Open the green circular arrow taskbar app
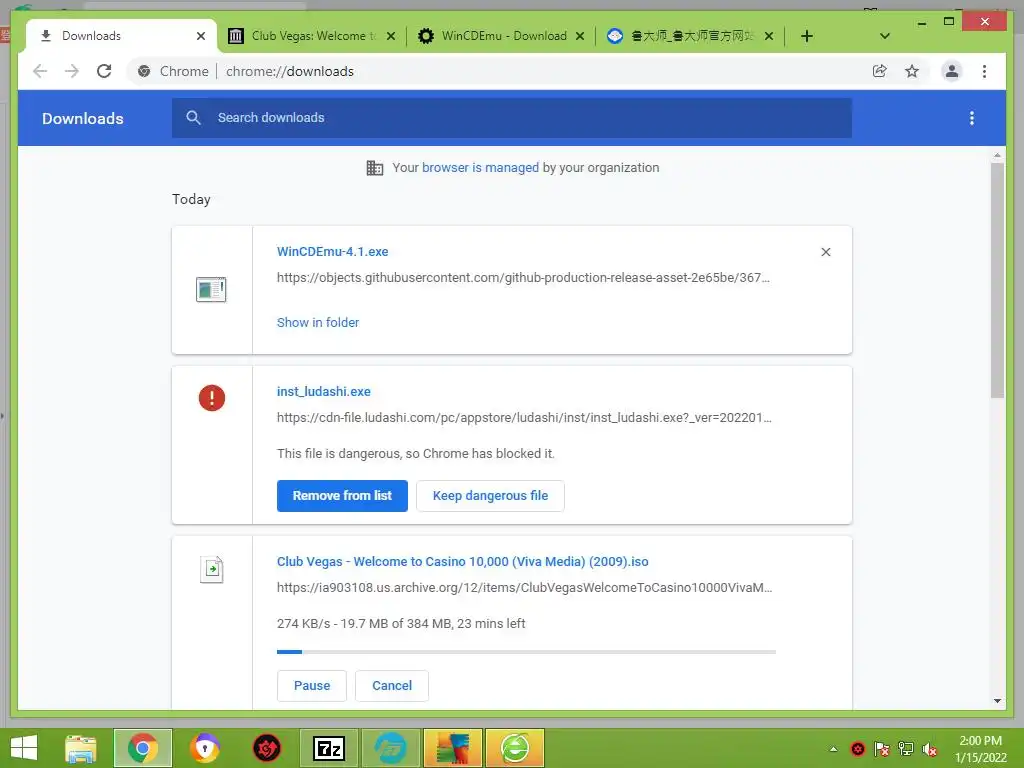 coord(515,748)
